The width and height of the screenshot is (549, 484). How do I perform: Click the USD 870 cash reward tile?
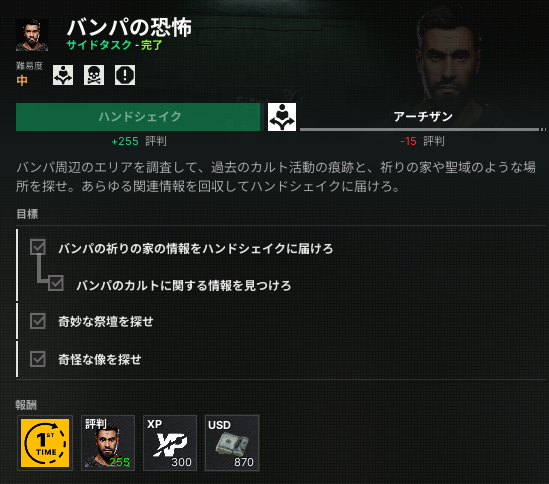click(232, 443)
